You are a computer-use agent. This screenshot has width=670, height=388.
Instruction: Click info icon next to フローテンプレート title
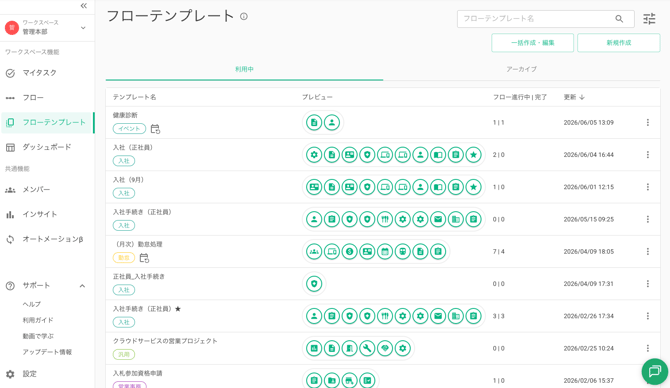244,16
